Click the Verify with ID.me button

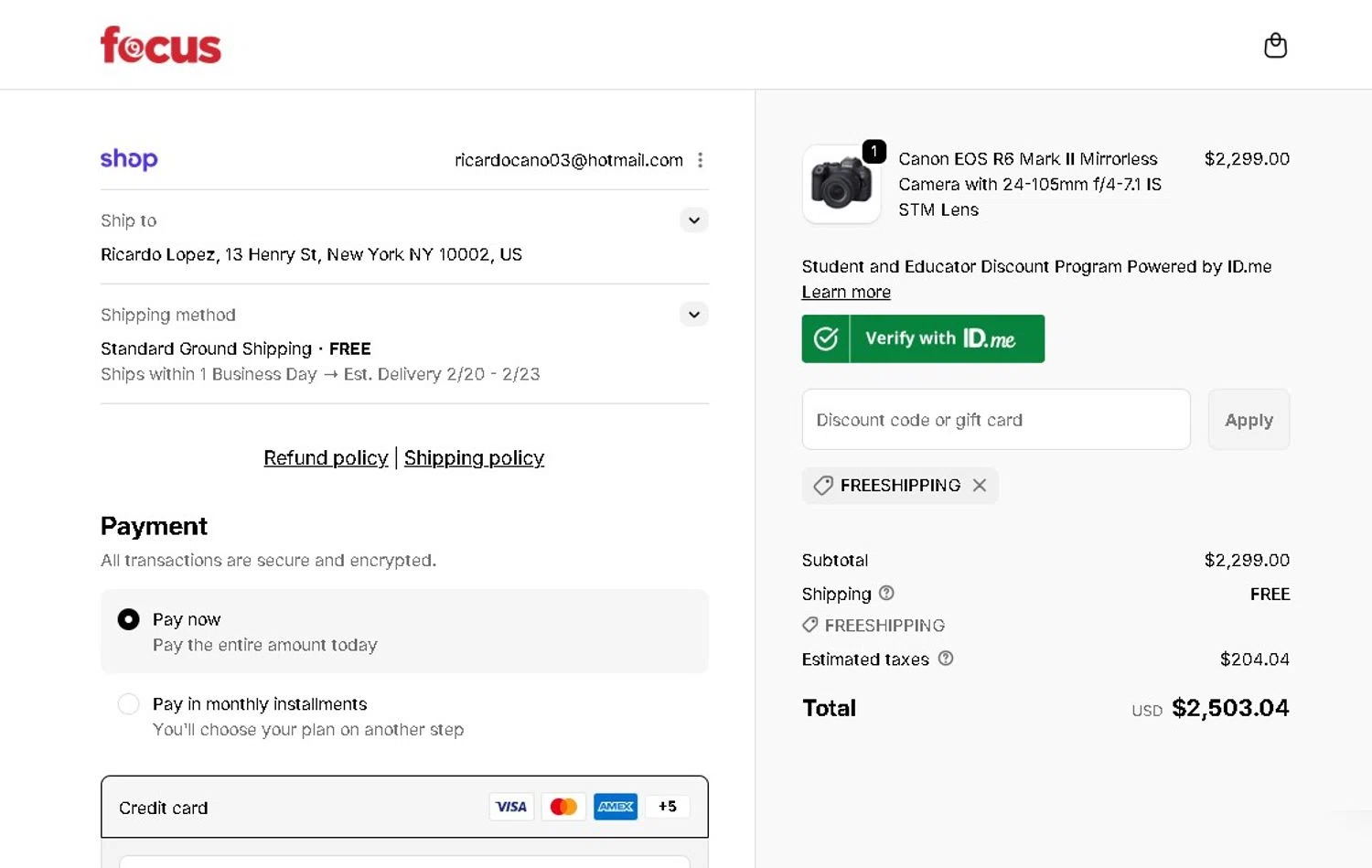923,338
